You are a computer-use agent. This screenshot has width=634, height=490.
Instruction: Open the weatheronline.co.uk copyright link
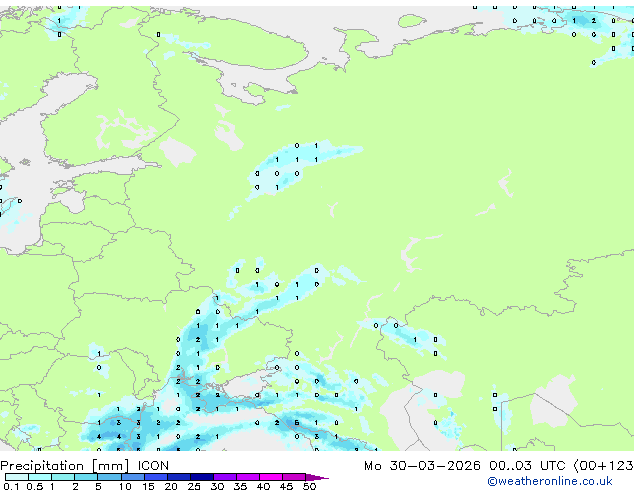(x=549, y=481)
